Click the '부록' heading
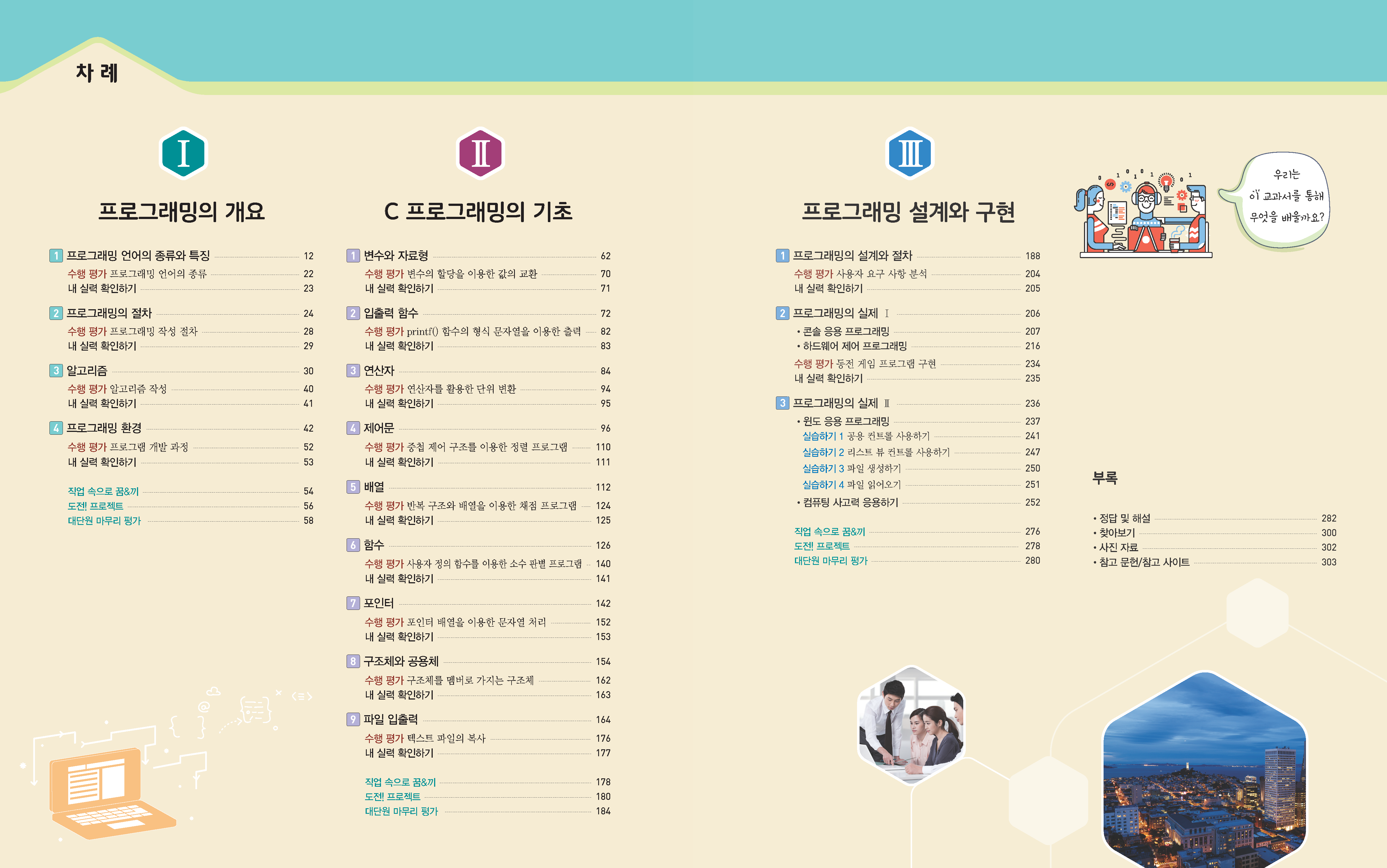This screenshot has width=1387, height=868. [1104, 478]
